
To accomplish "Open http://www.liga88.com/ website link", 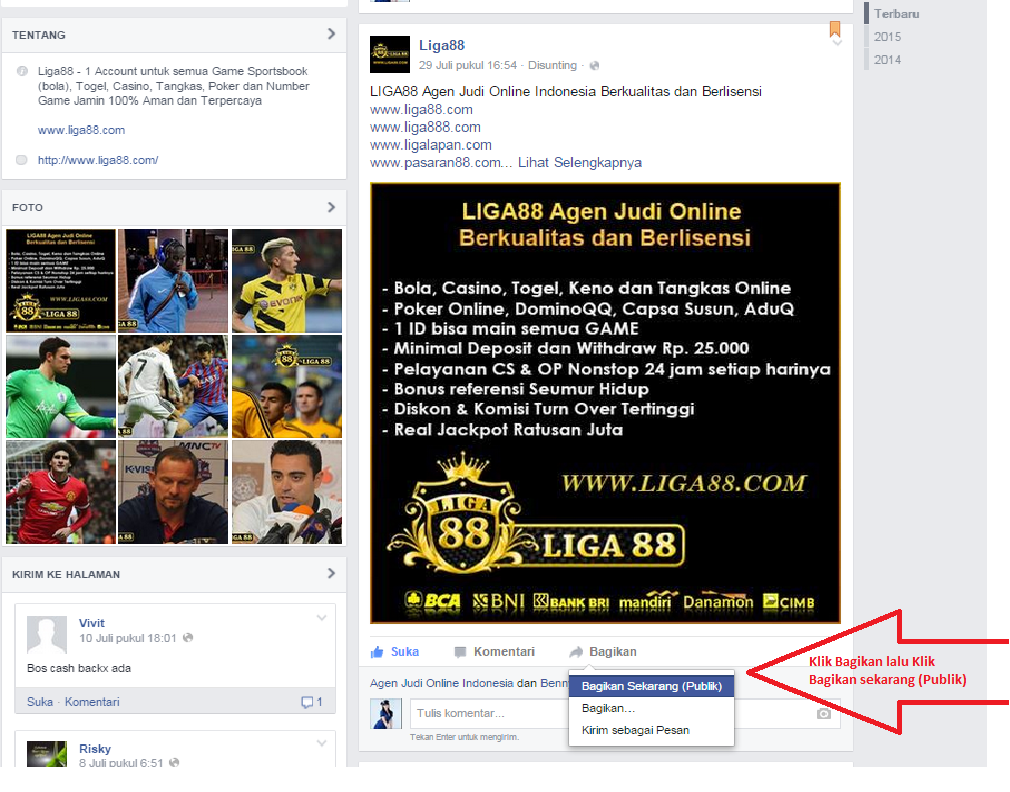I will pyautogui.click(x=97, y=160).
